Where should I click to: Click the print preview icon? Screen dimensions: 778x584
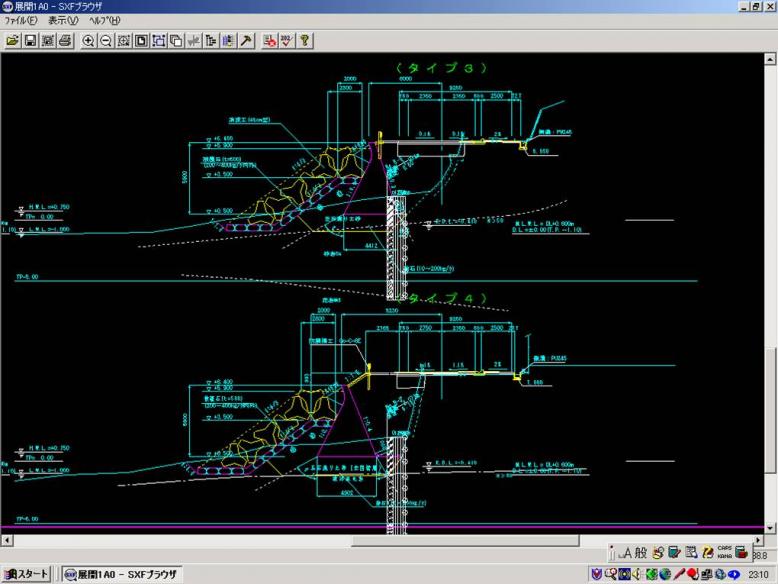[x=47, y=41]
